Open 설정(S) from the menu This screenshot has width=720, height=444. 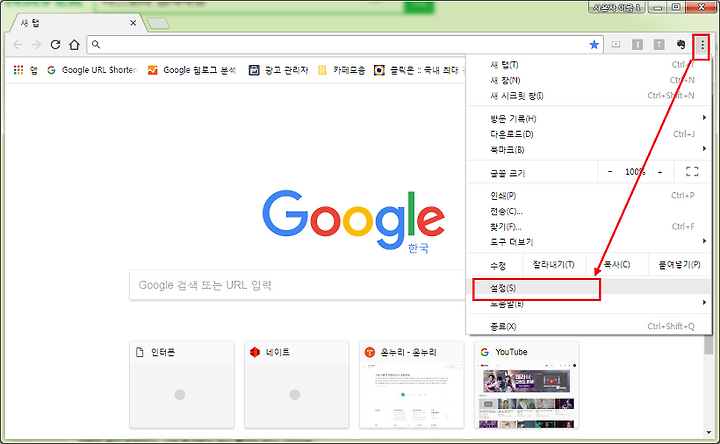[589, 288]
